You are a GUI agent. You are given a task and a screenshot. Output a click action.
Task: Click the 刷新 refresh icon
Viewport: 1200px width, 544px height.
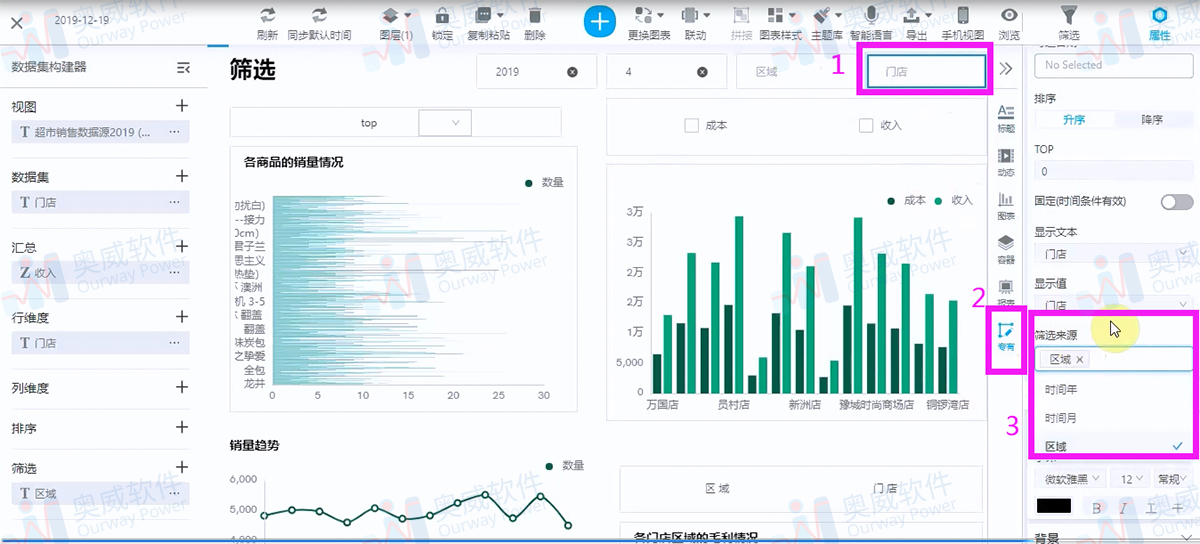point(267,16)
